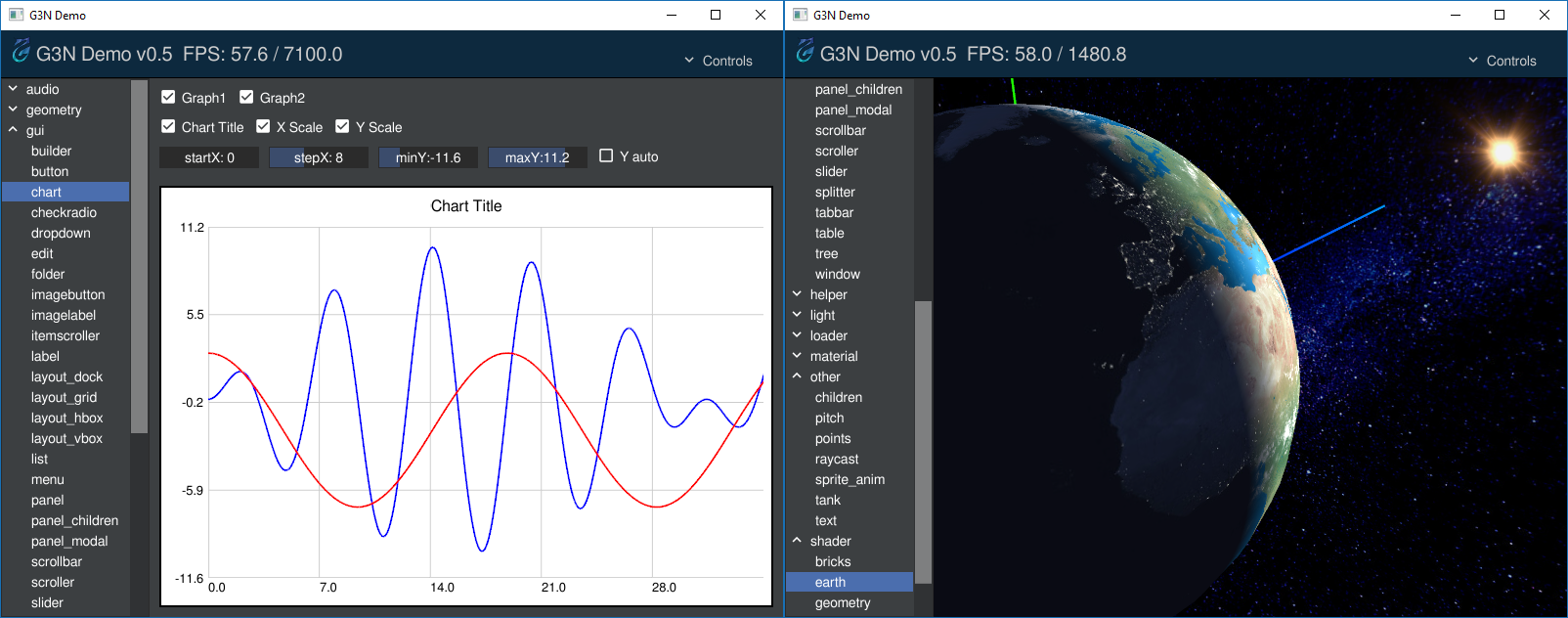
Task: Select the table demo item
Action: [x=849, y=233]
